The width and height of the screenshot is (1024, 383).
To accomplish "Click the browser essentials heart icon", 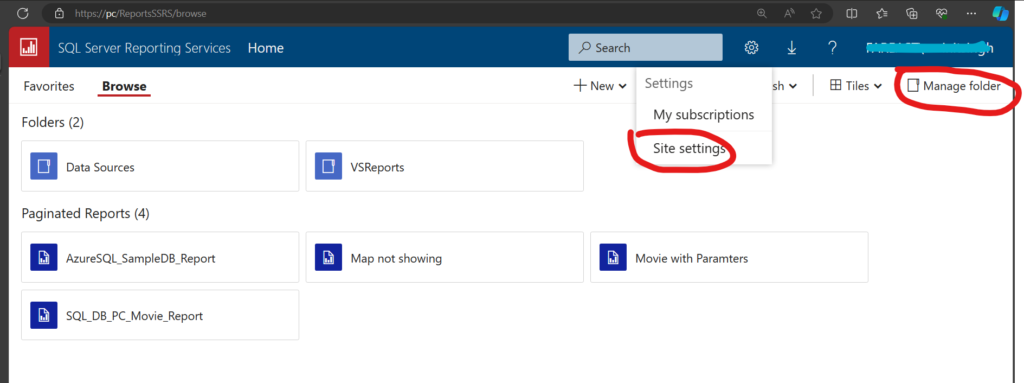I will coord(942,13).
